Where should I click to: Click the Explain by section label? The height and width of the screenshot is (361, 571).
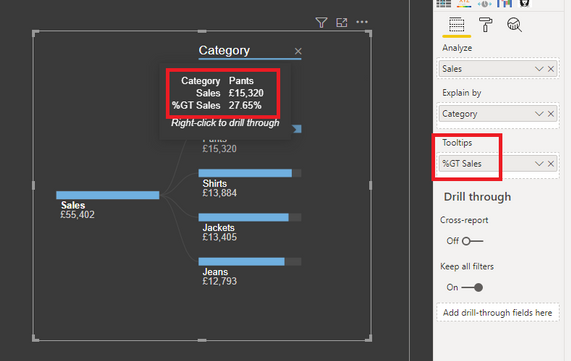[x=462, y=93]
